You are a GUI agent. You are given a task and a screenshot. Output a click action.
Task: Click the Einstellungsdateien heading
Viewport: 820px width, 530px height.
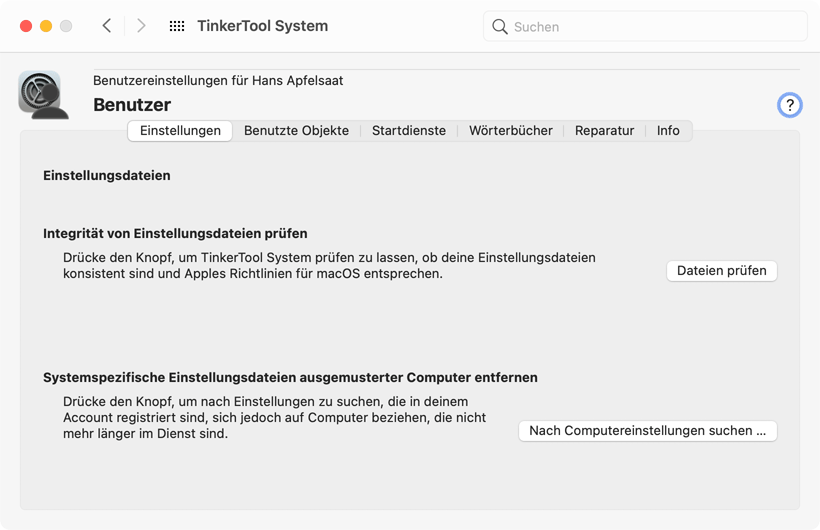point(107,175)
